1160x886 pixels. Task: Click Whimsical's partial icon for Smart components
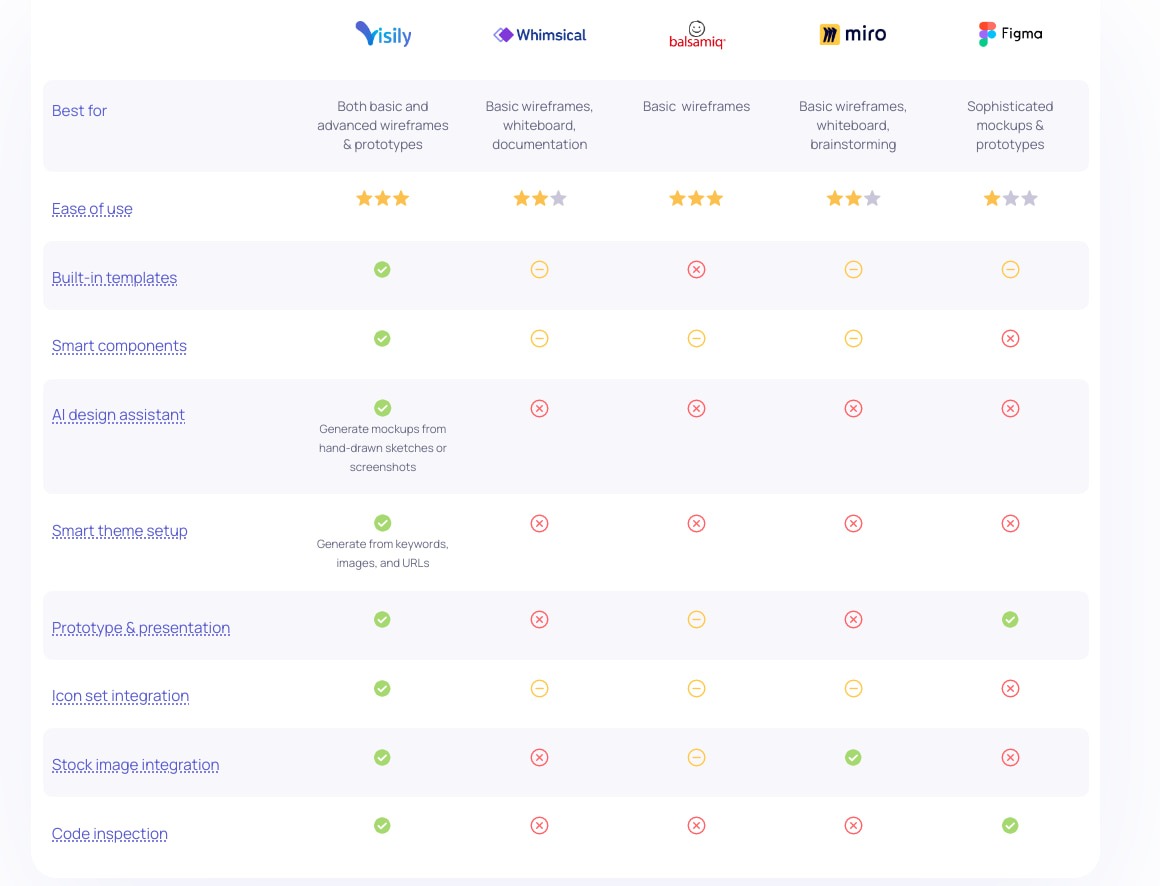(x=539, y=338)
